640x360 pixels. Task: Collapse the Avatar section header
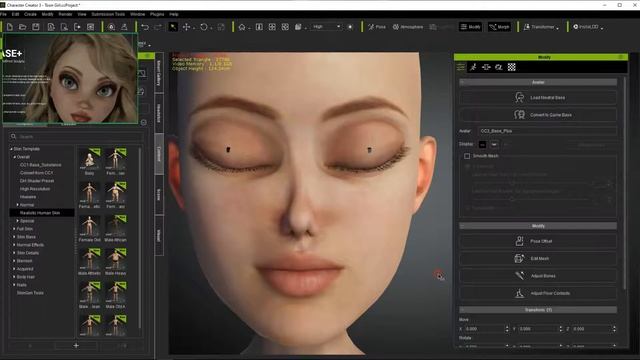pyautogui.click(x=538, y=82)
